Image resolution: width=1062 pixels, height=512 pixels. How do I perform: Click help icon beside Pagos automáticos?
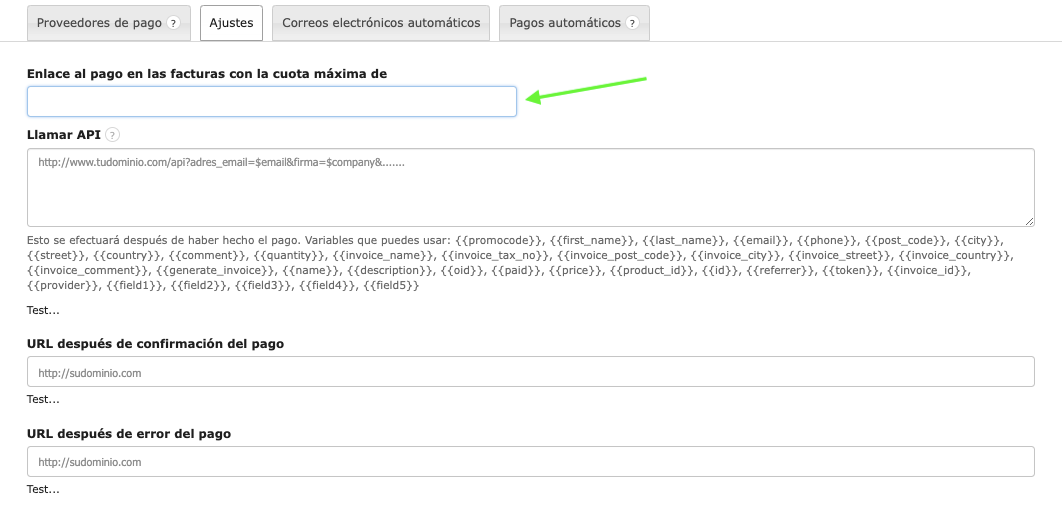click(632, 23)
